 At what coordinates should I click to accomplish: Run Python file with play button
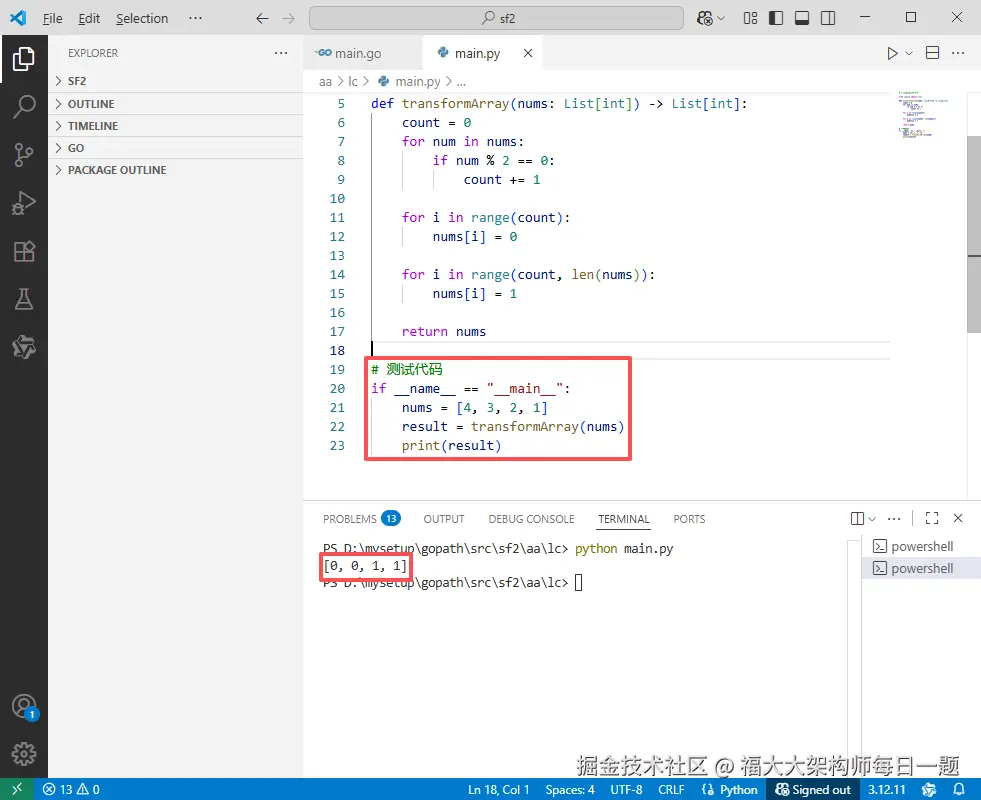click(x=892, y=53)
